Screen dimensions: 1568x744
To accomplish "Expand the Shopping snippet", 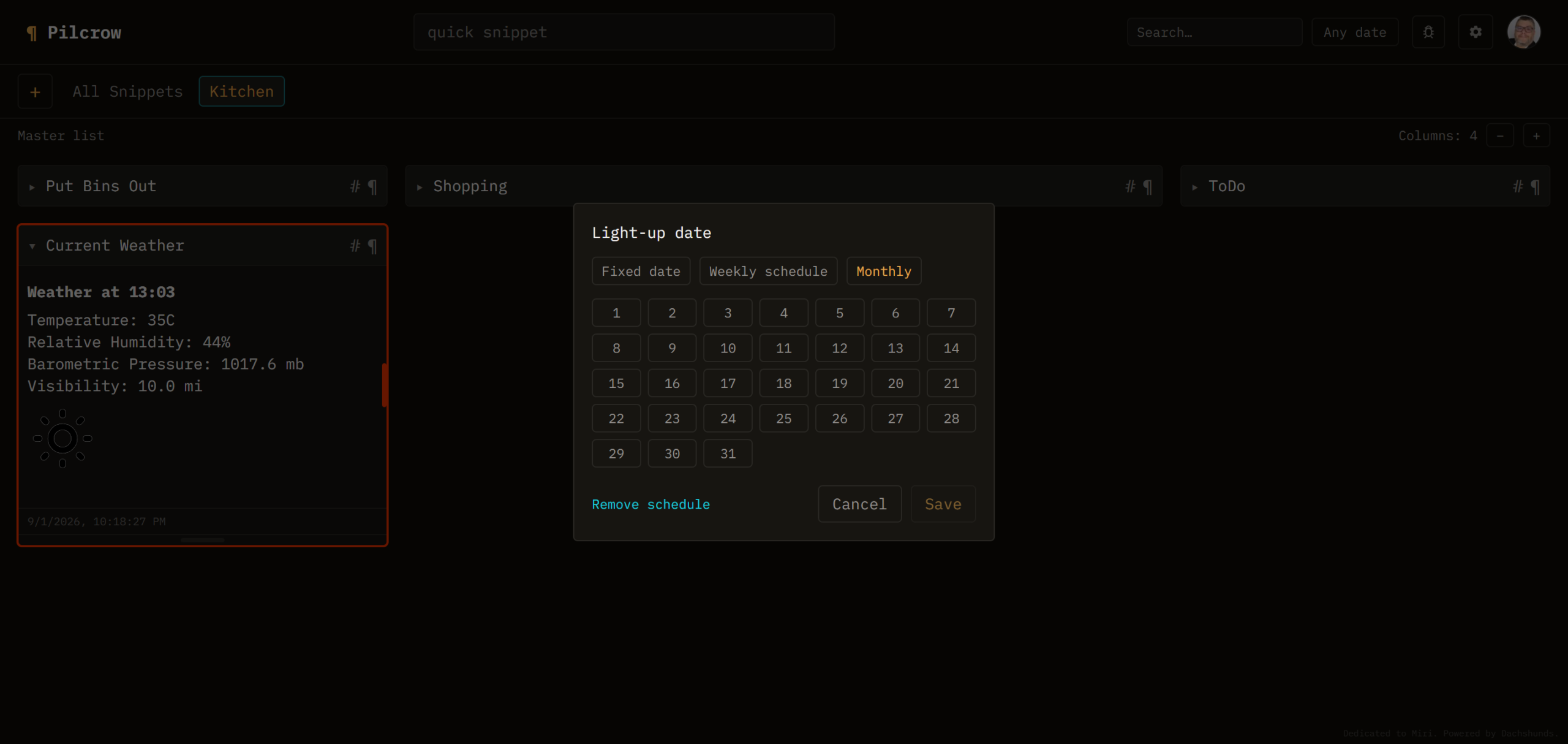I will point(420,187).
